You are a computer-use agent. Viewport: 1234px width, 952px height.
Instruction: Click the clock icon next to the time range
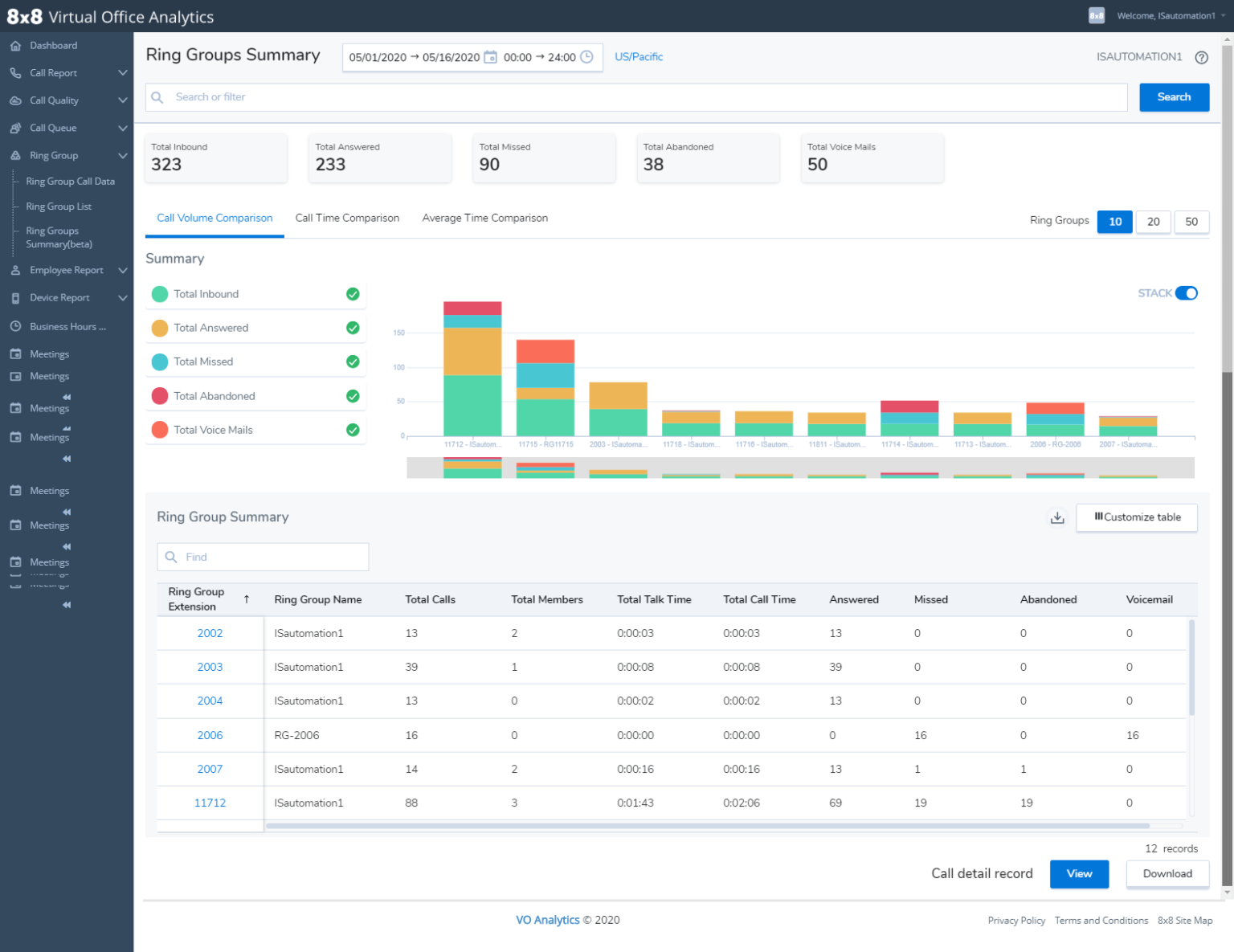[x=587, y=57]
